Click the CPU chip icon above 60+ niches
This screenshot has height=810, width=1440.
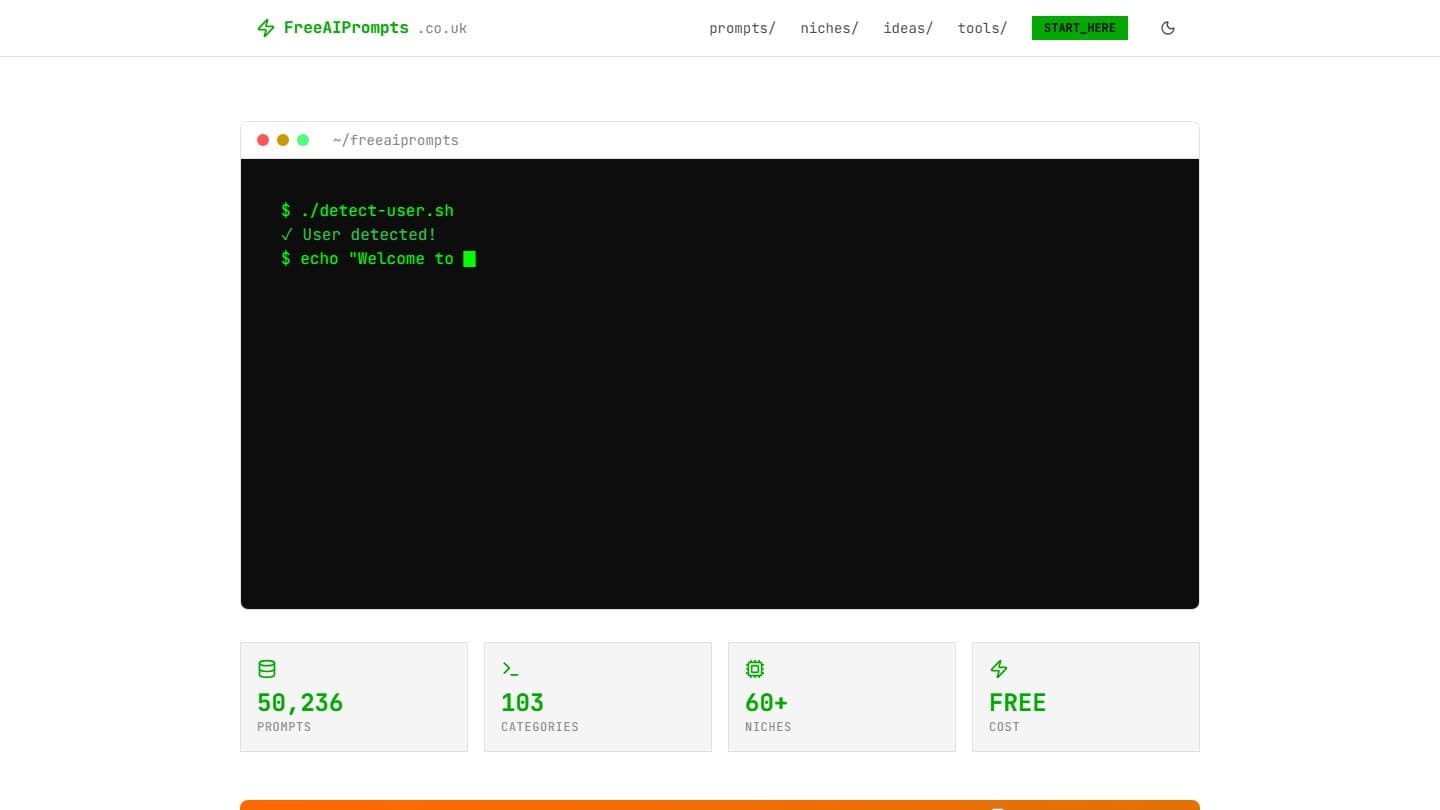pyautogui.click(x=755, y=669)
